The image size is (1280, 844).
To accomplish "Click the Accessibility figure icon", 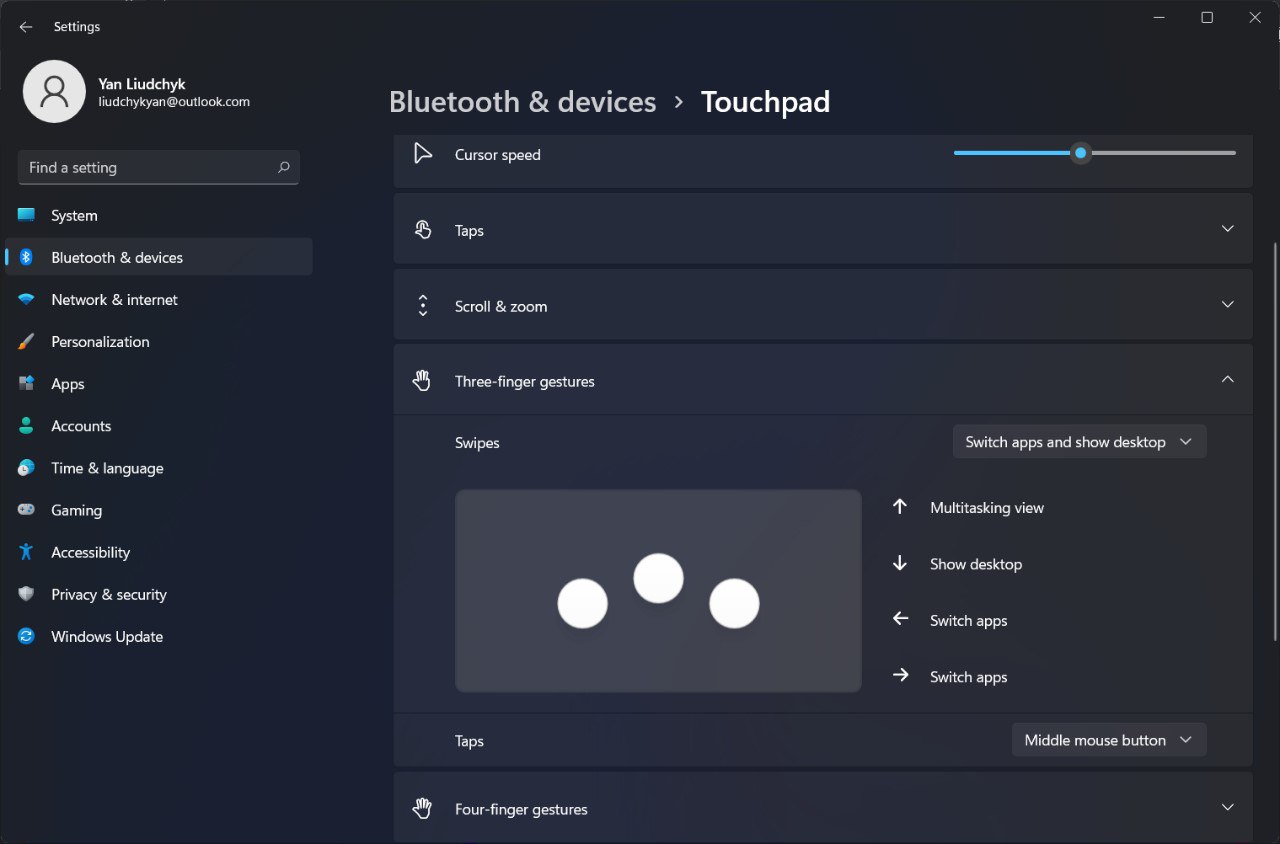I will [26, 552].
